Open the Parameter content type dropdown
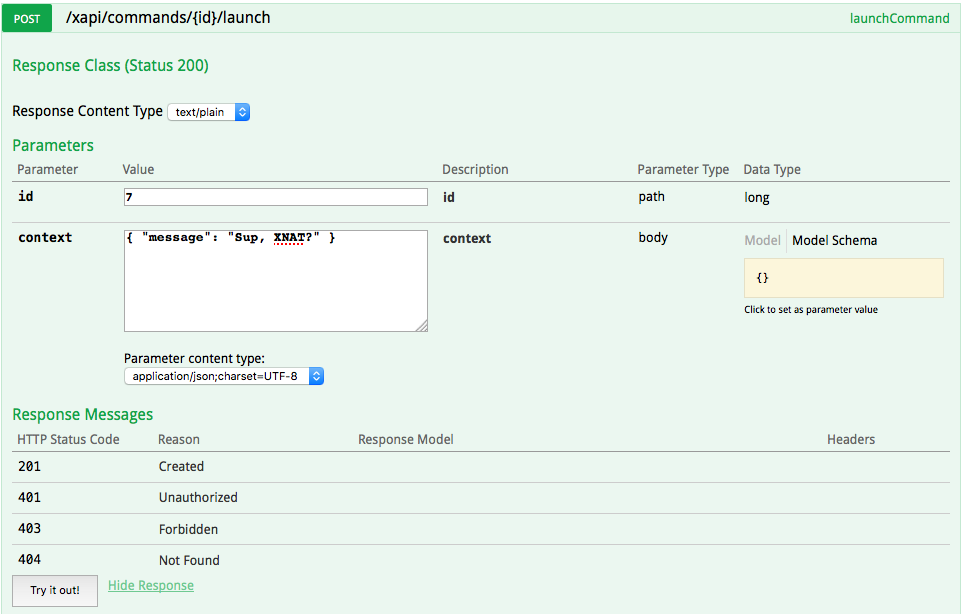970x614 pixels. click(224, 377)
